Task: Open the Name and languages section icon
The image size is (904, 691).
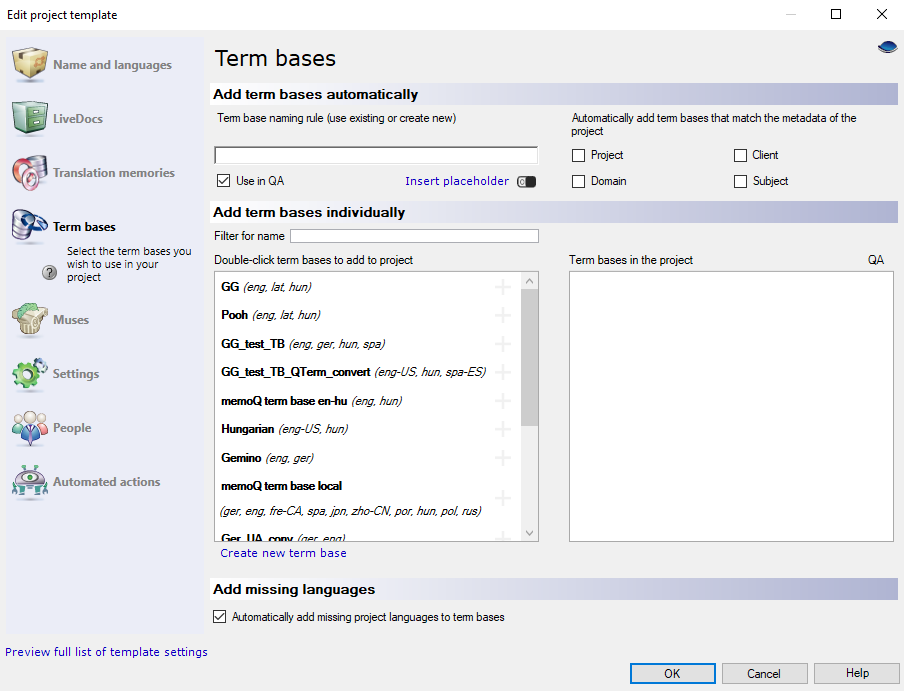Action: click(x=30, y=65)
